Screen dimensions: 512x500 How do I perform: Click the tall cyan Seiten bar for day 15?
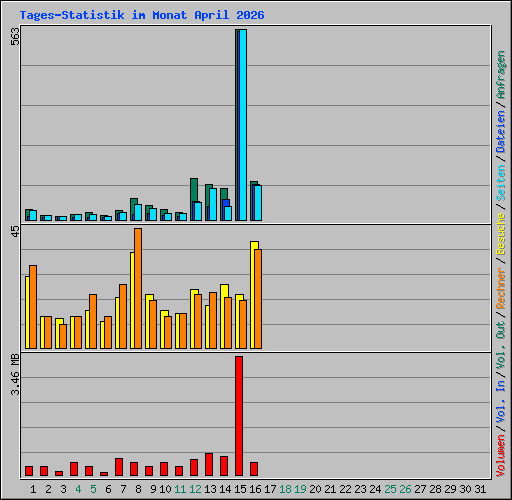pyautogui.click(x=243, y=125)
